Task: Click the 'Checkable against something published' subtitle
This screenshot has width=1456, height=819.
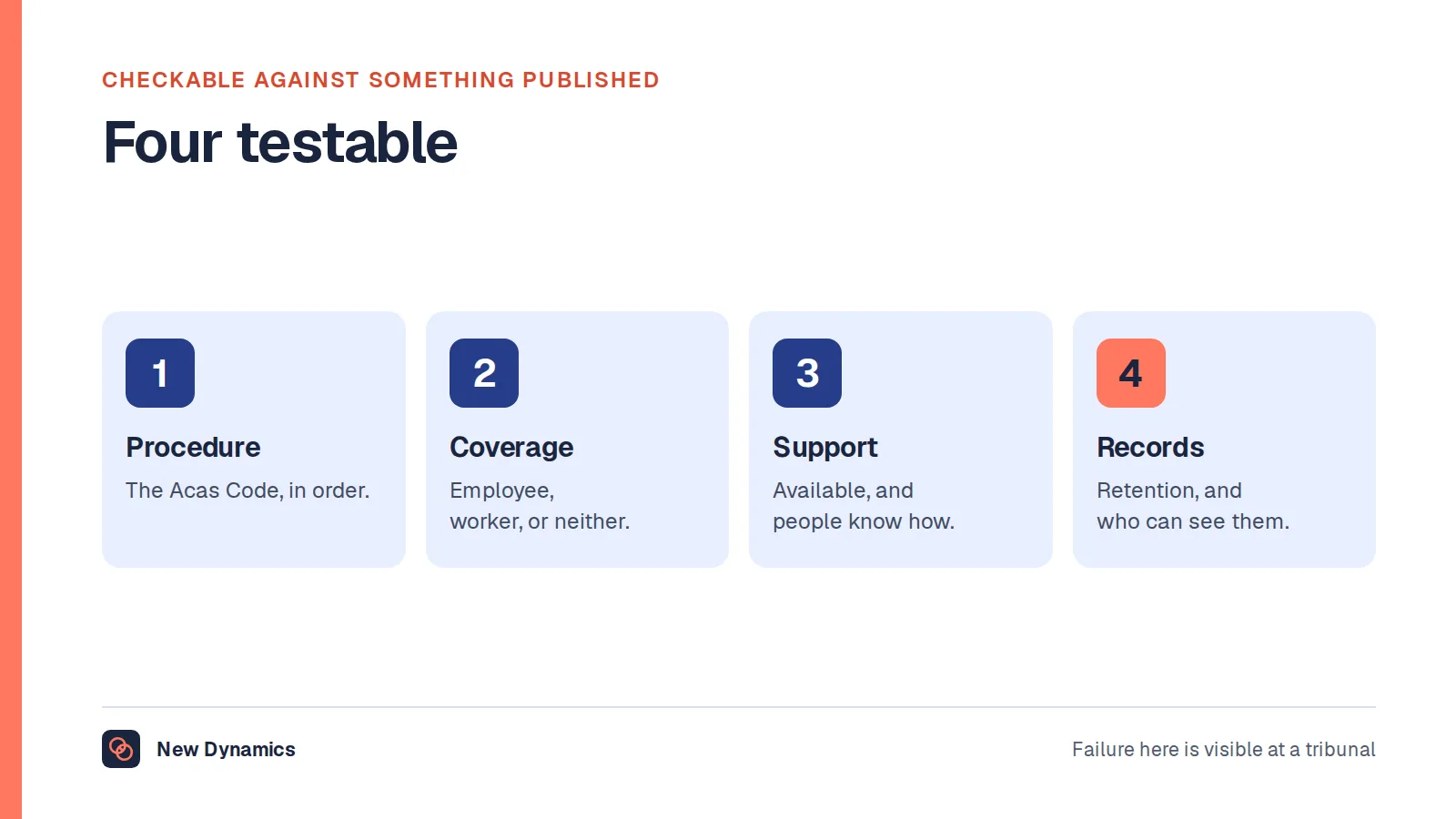Action: [x=380, y=80]
